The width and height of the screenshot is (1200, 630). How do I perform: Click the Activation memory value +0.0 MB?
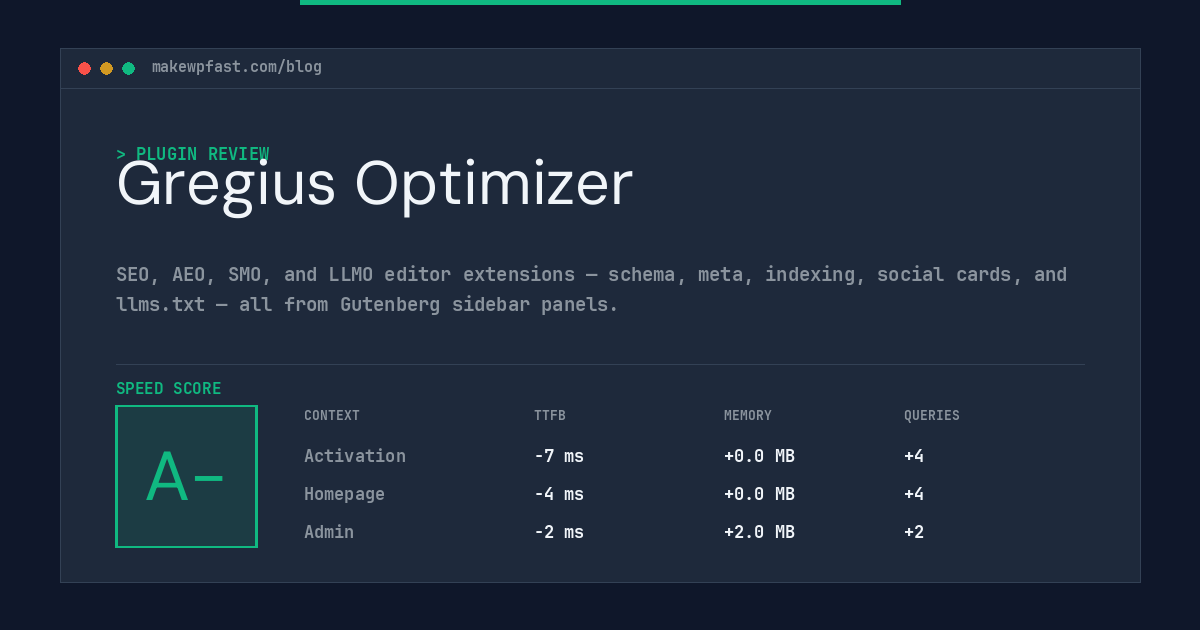tap(759, 456)
